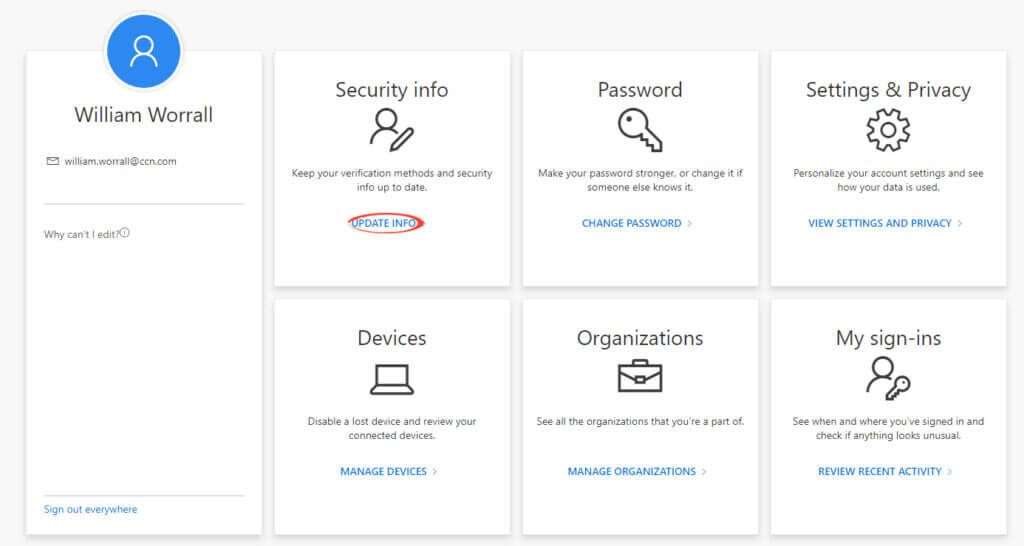This screenshot has height=546, width=1024.
Task: Open the MANAGE DEVICES link
Action: pyautogui.click(x=383, y=472)
